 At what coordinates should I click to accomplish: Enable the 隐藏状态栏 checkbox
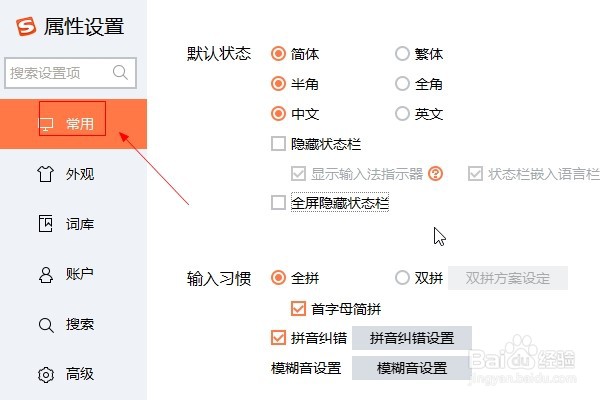279,144
